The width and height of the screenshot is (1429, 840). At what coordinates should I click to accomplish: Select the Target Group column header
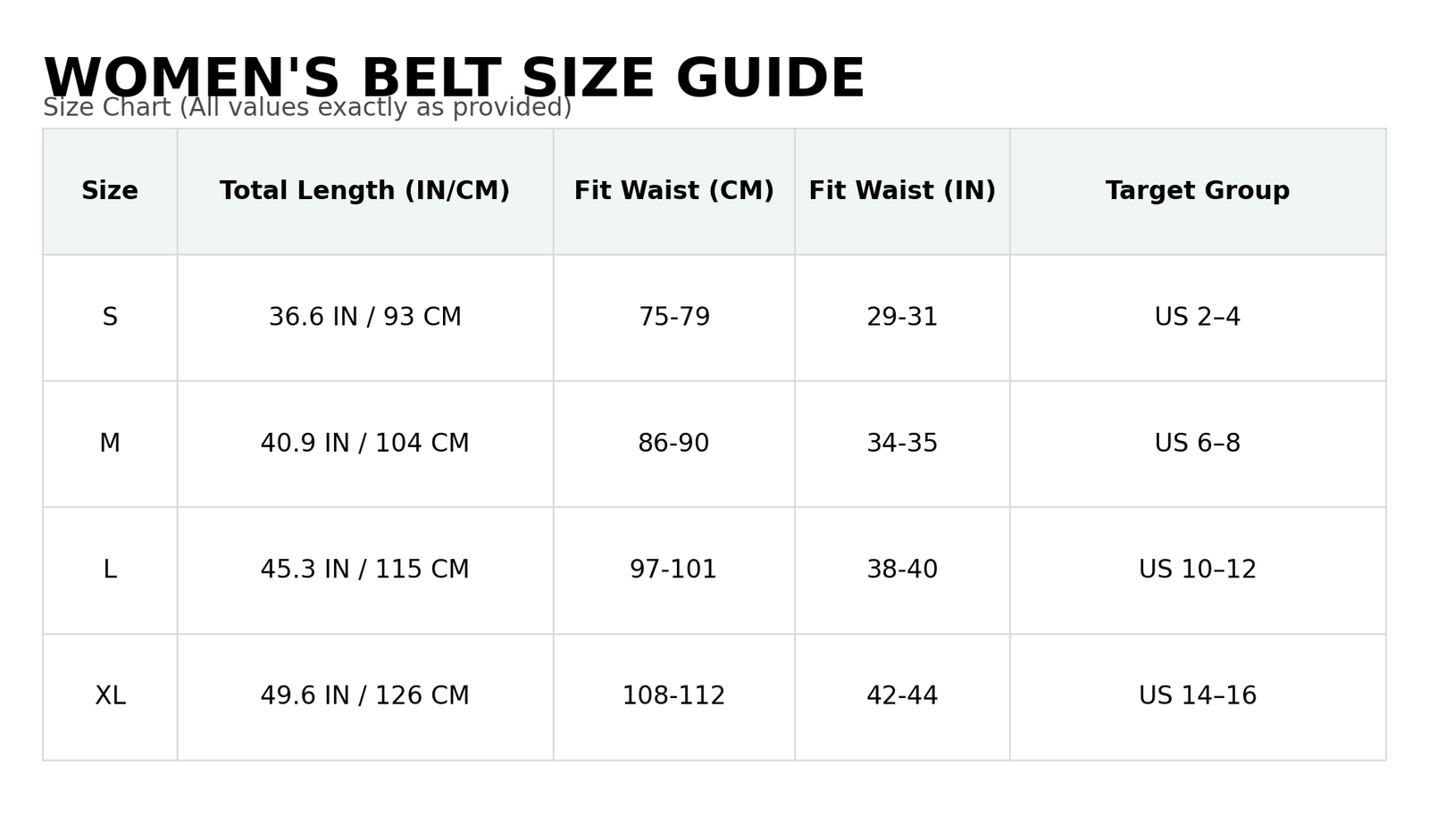tap(1197, 191)
